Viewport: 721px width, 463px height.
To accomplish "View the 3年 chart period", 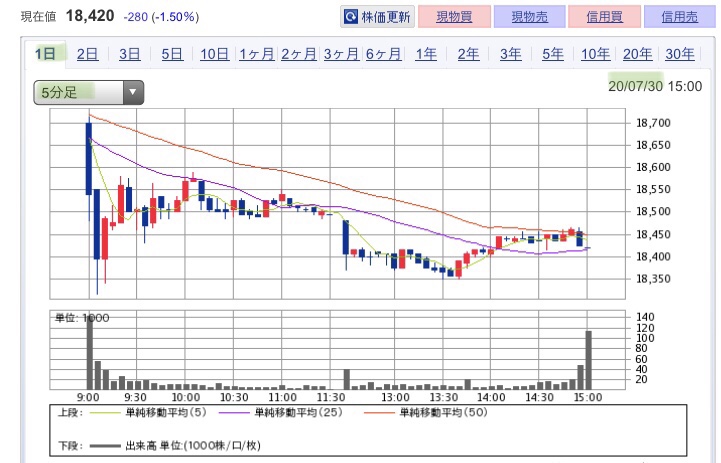I will tap(510, 54).
